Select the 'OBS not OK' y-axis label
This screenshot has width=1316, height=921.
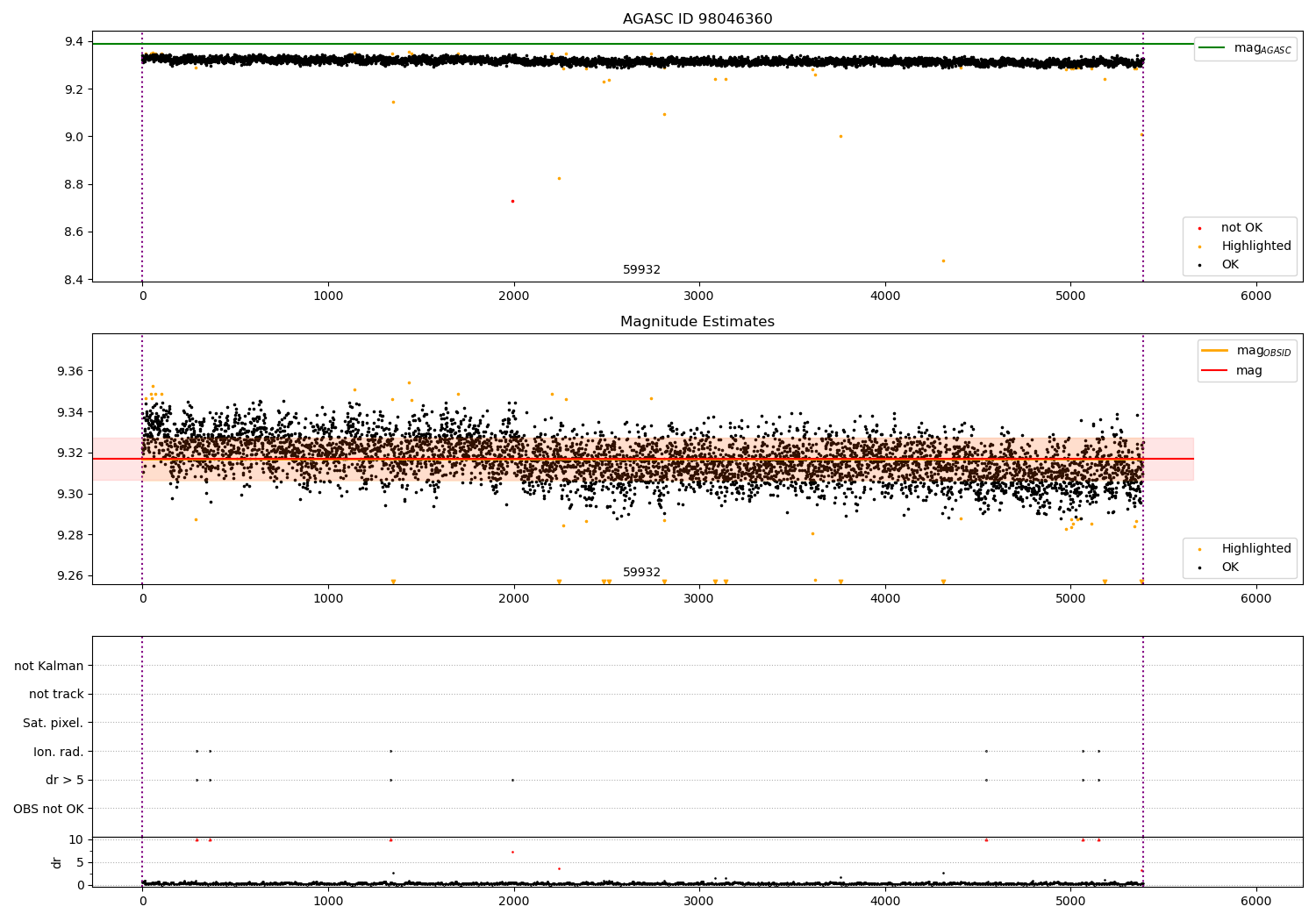tap(48, 809)
